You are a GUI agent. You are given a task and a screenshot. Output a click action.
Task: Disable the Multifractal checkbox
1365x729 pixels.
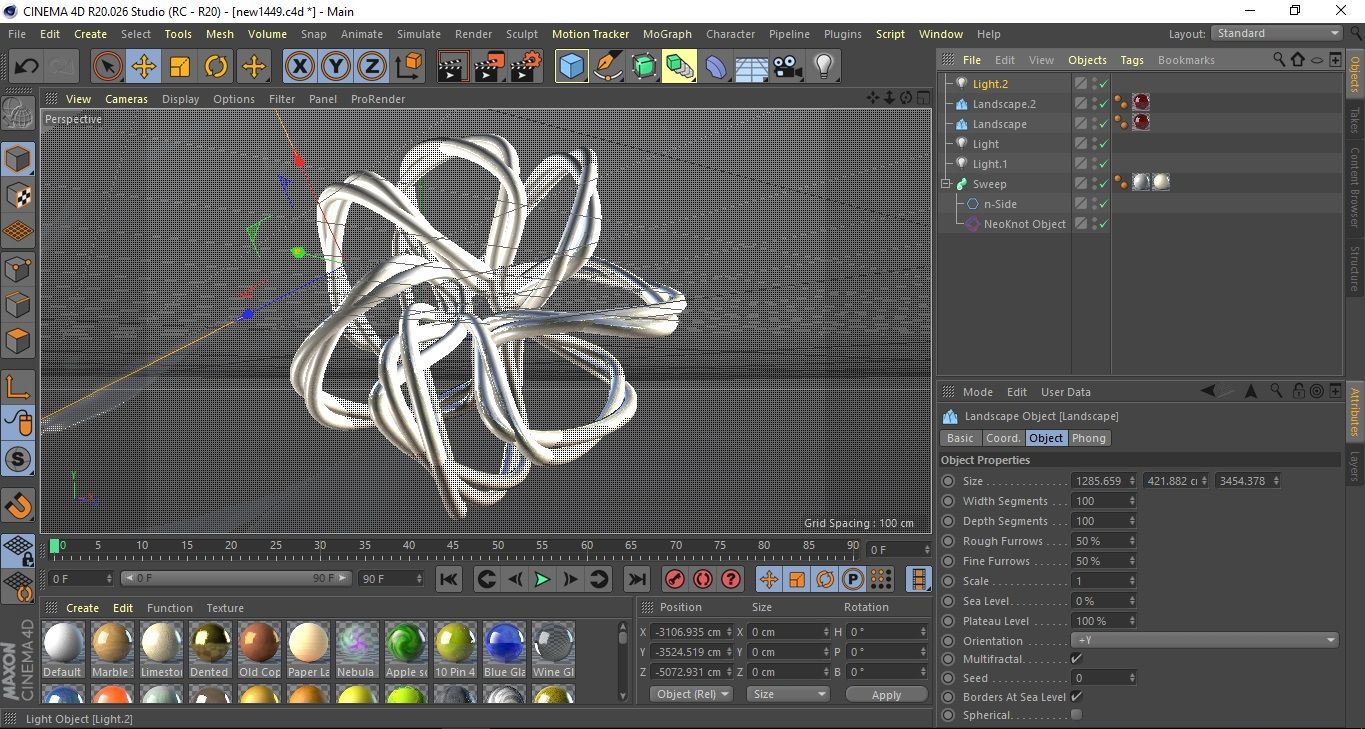tap(1076, 658)
